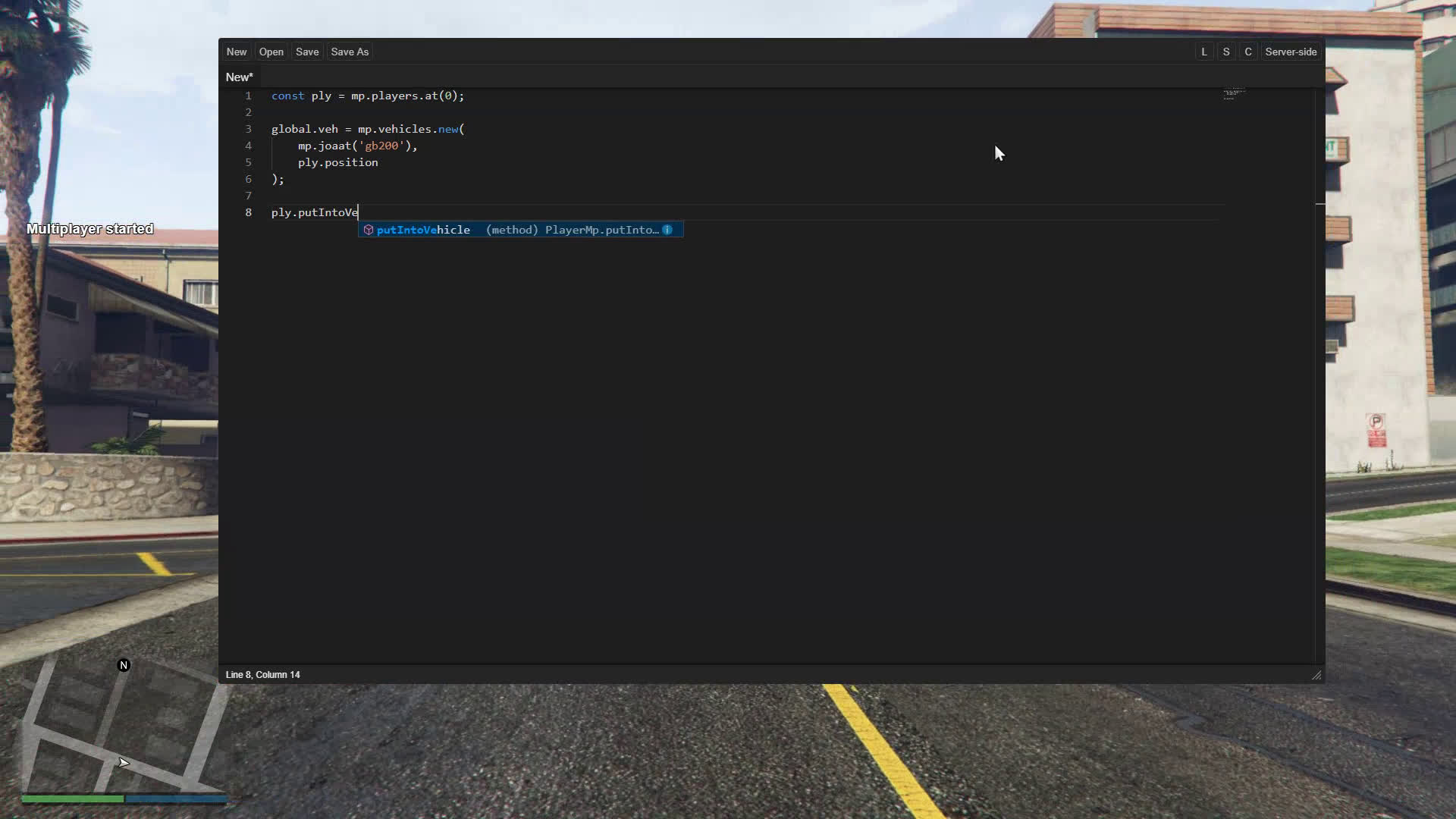Click the vertical scrollbar on the editor's right edge
The height and width of the screenshot is (819, 1456).
coord(1319,205)
